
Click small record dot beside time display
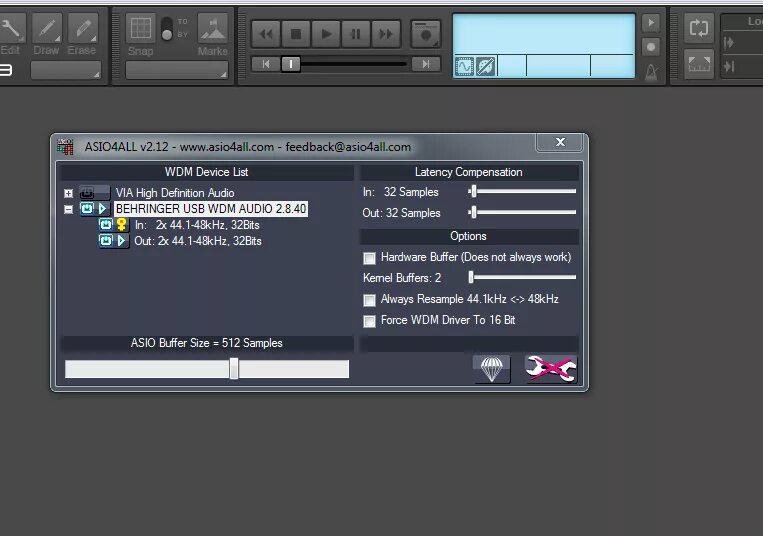651,47
